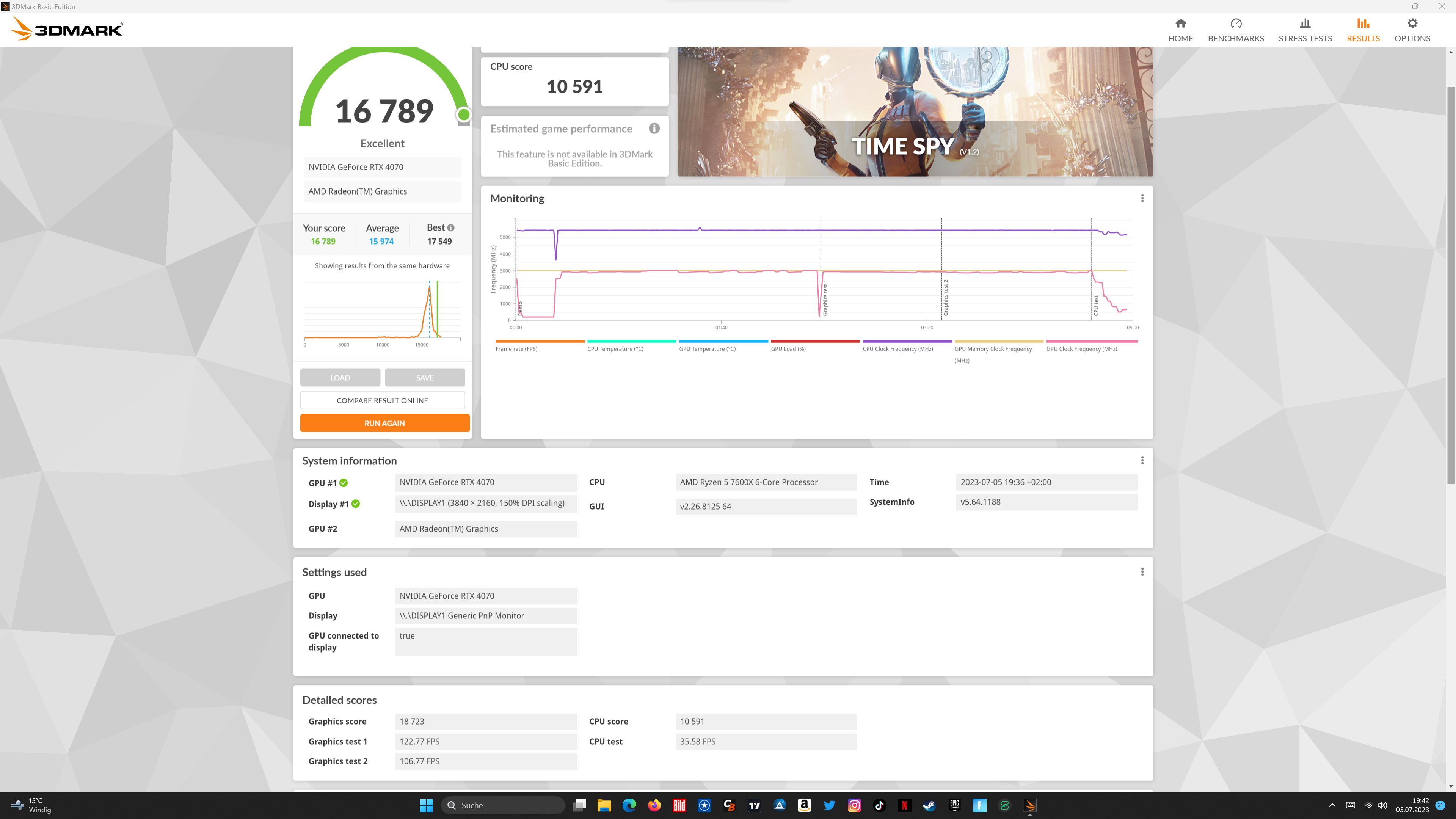Open Monitoring panel three-dot menu
The height and width of the screenshot is (819, 1456).
1142,198
